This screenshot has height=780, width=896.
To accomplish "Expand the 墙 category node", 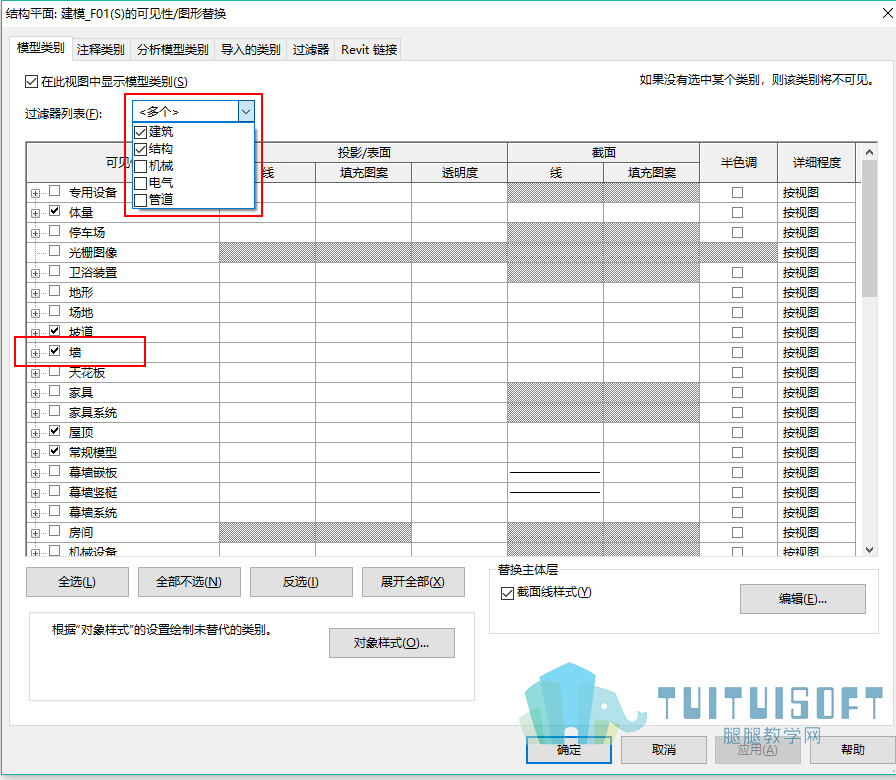I will point(35,353).
